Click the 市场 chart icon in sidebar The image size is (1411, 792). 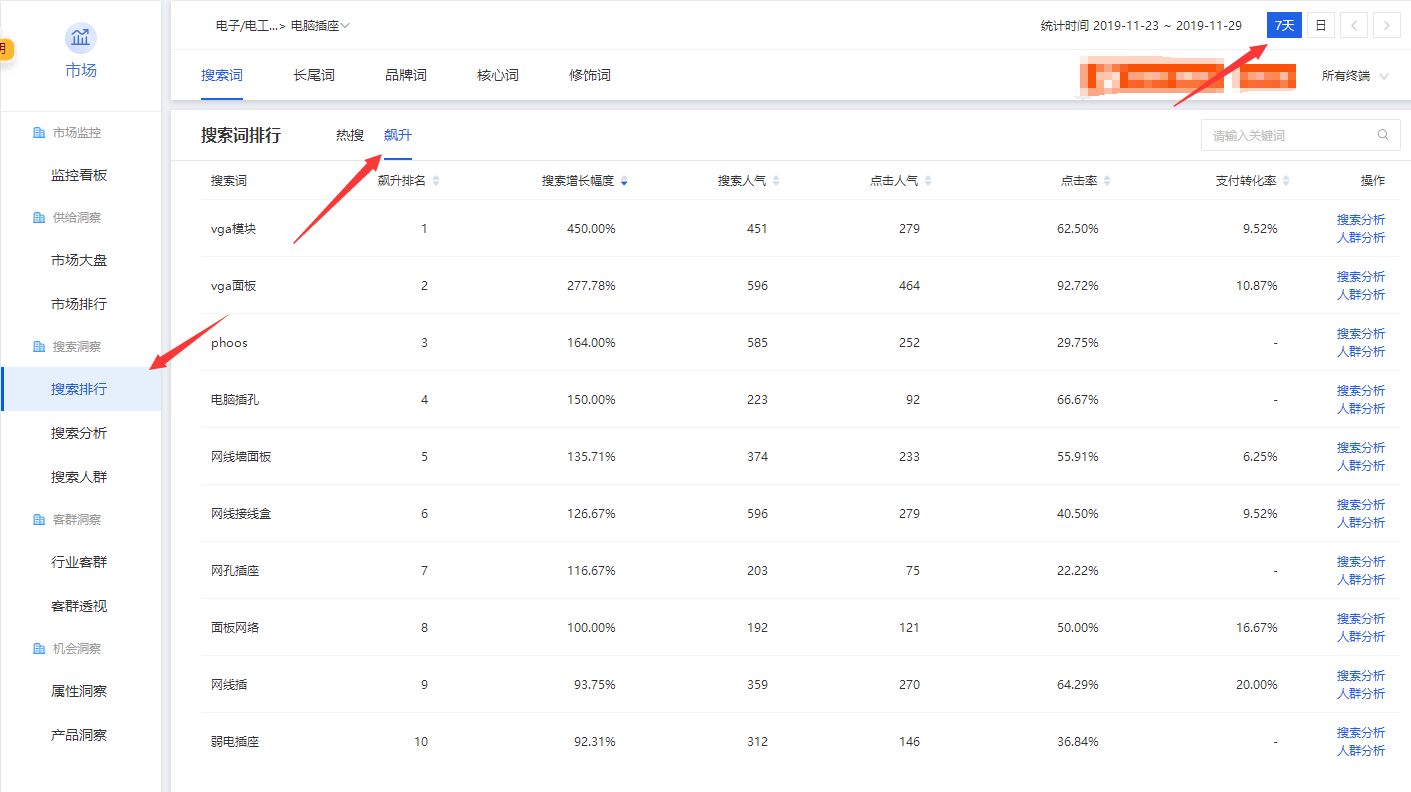click(81, 39)
